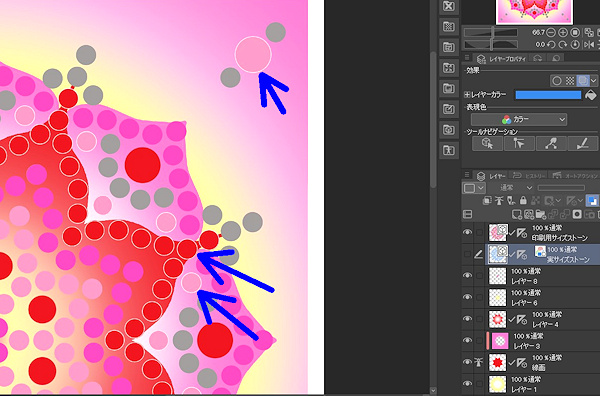Select Object tool navigation button
This screenshot has height=396, width=600.
point(487,144)
